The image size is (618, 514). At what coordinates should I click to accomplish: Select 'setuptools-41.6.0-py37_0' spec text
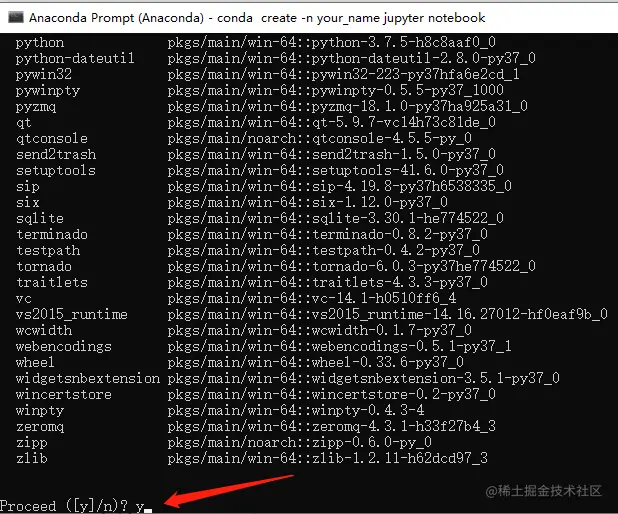click(x=408, y=170)
